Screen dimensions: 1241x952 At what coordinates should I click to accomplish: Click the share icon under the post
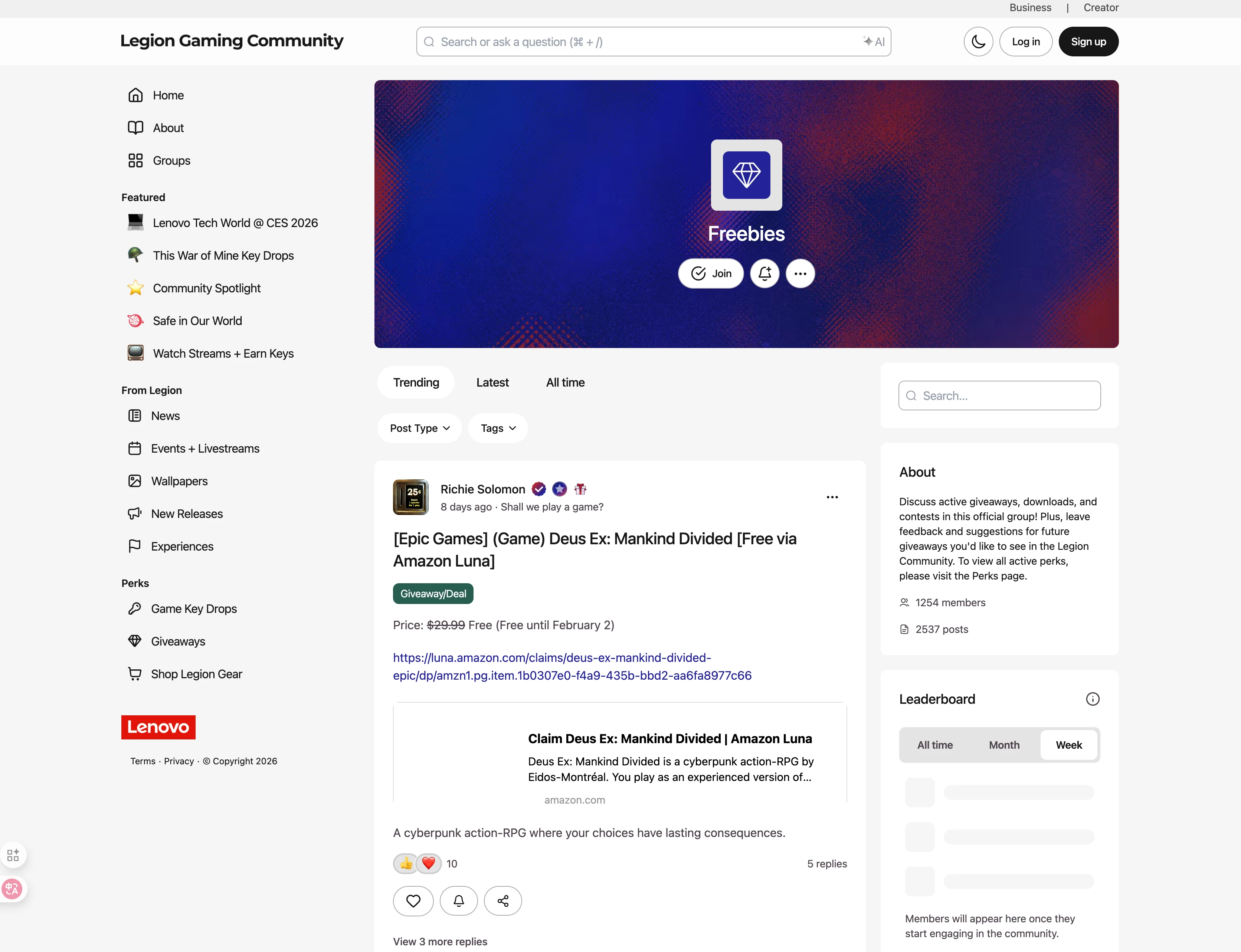click(x=502, y=900)
